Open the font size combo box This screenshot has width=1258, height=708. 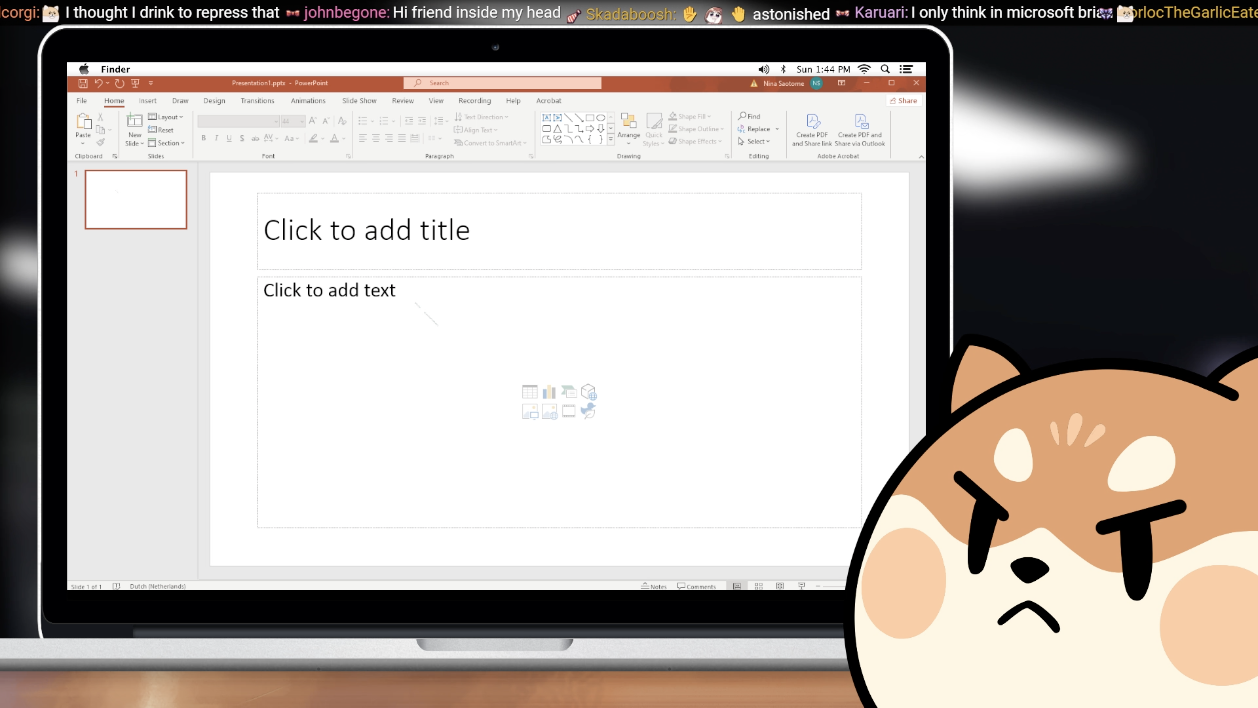click(292, 121)
